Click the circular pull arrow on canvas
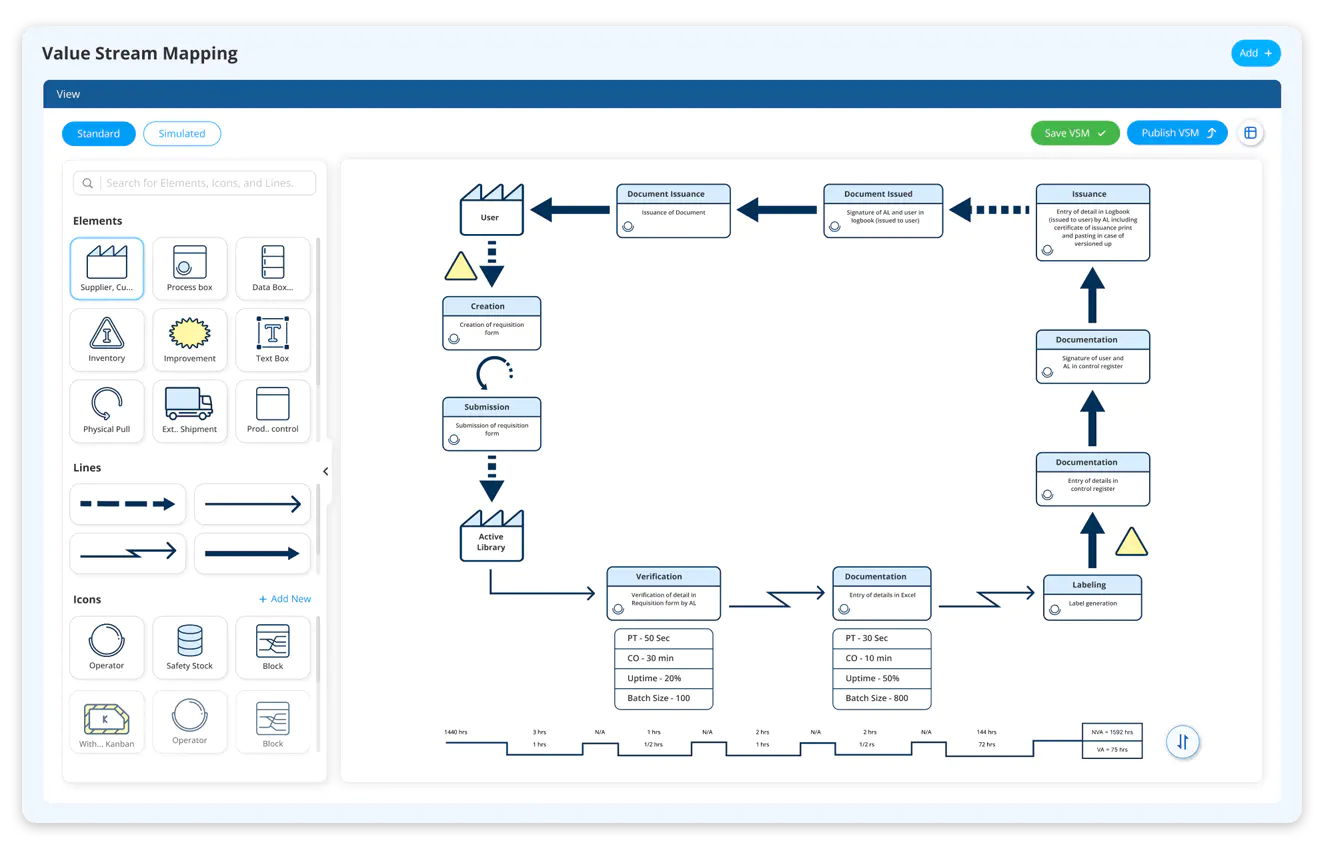 click(x=493, y=374)
